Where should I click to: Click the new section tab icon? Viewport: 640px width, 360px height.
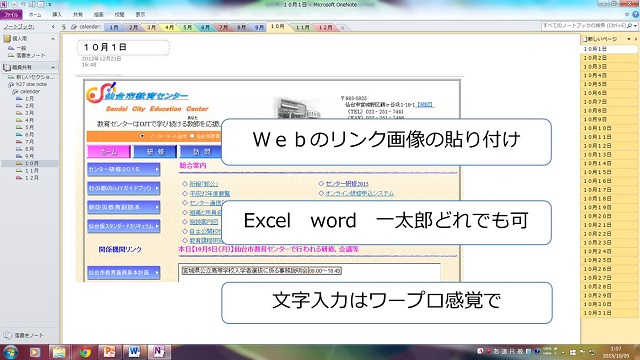342,27
